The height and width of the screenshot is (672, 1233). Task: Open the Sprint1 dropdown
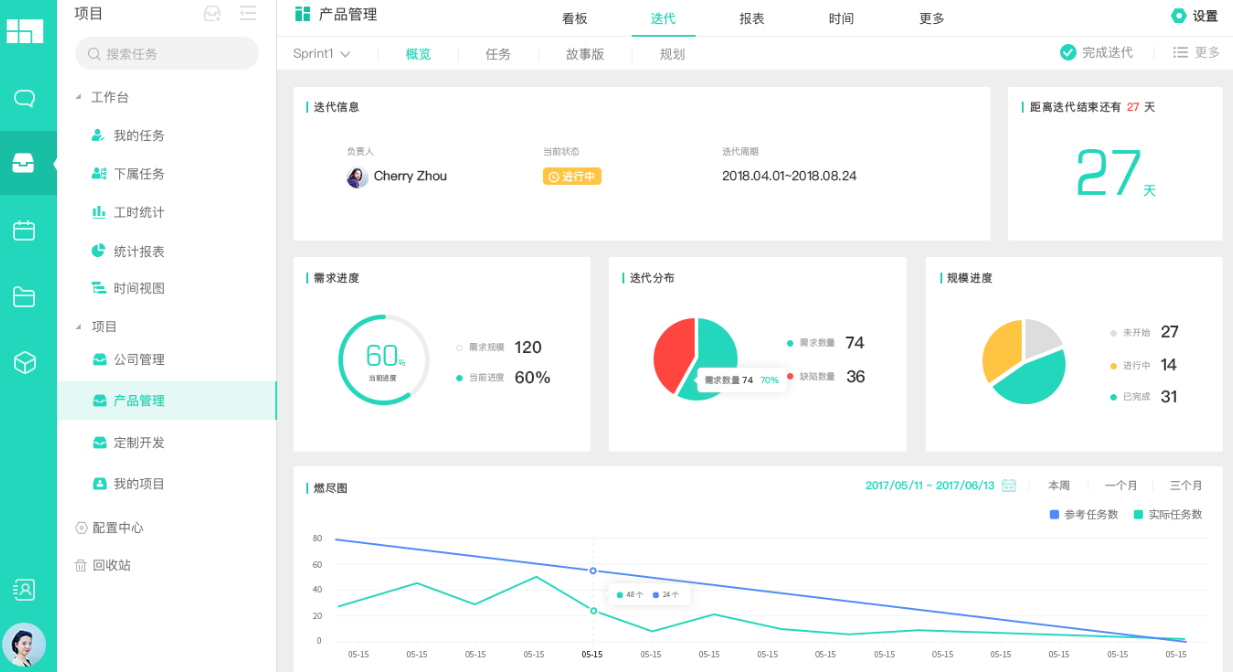click(x=321, y=54)
